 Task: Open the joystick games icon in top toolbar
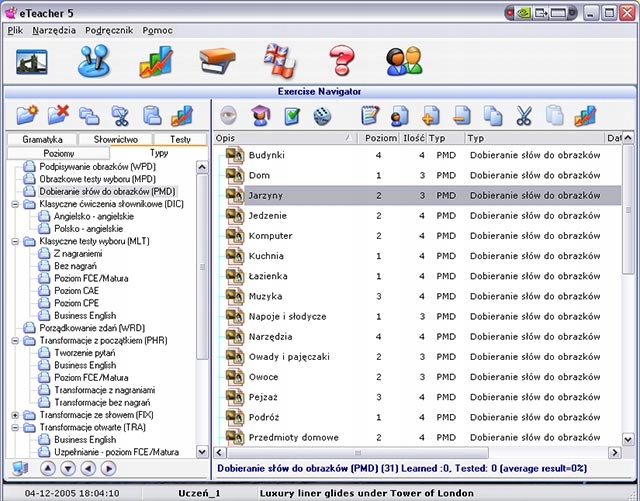pyautogui.click(x=95, y=61)
